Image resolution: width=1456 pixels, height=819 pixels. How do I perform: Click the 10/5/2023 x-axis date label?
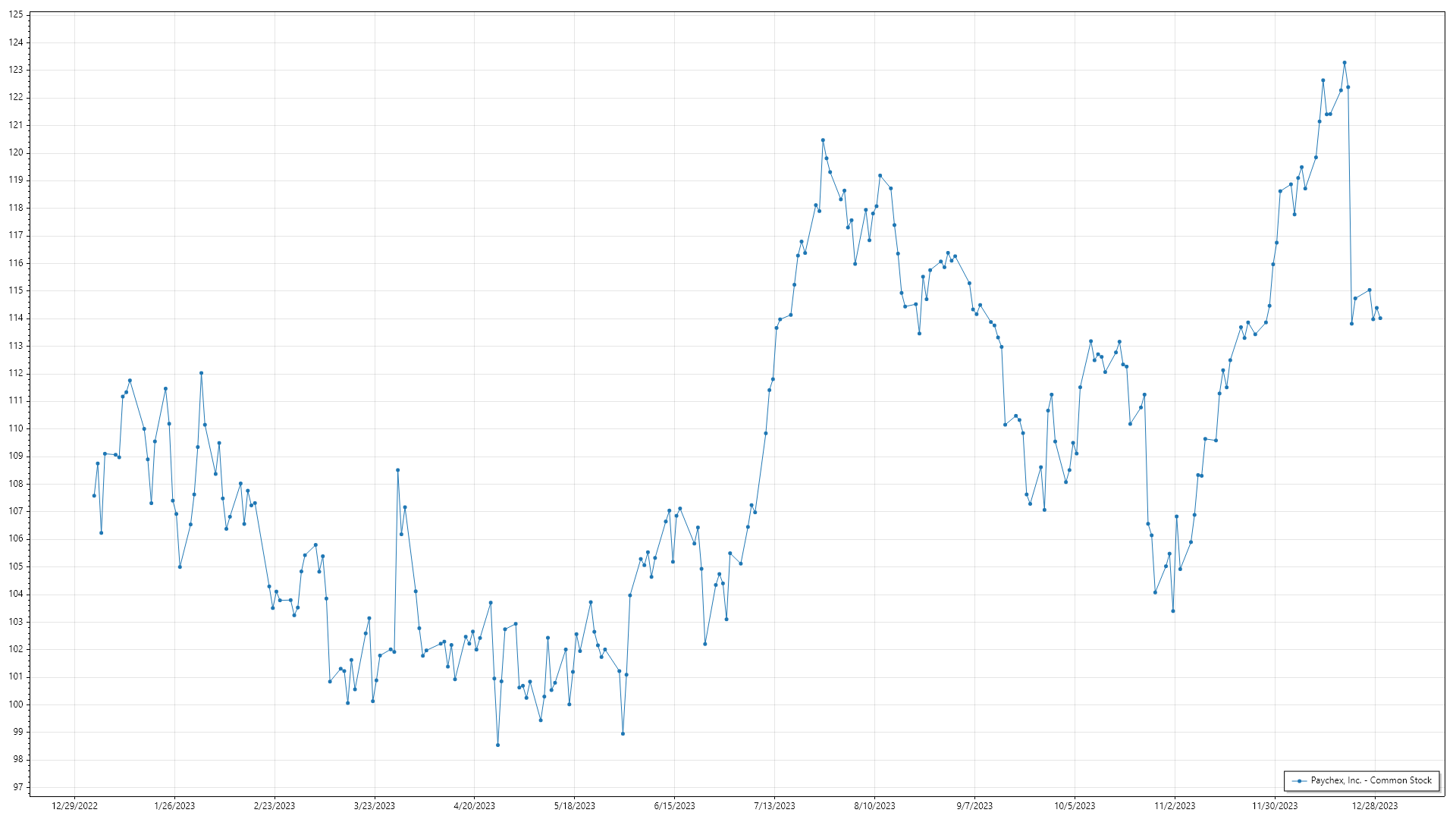point(1075,806)
